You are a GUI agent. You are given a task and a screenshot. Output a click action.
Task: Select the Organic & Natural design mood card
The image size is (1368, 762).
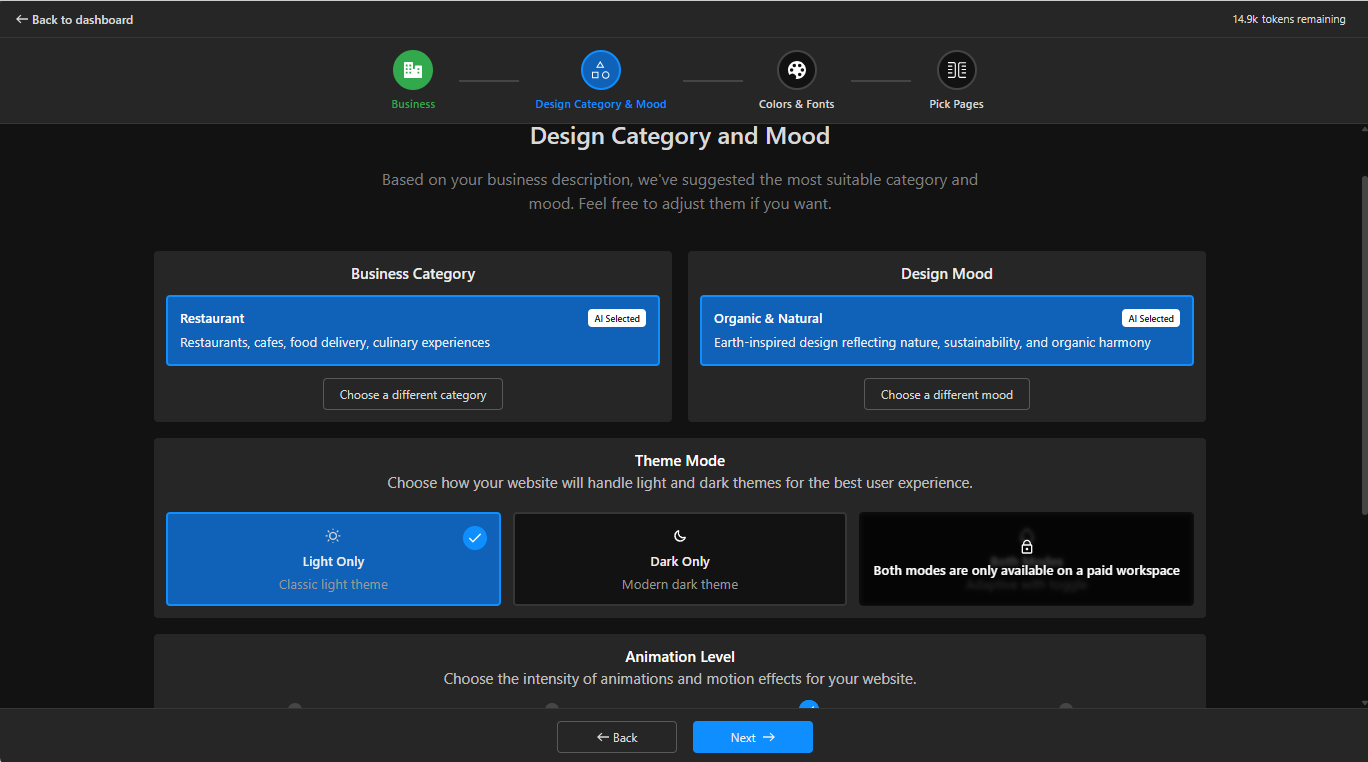tap(946, 330)
